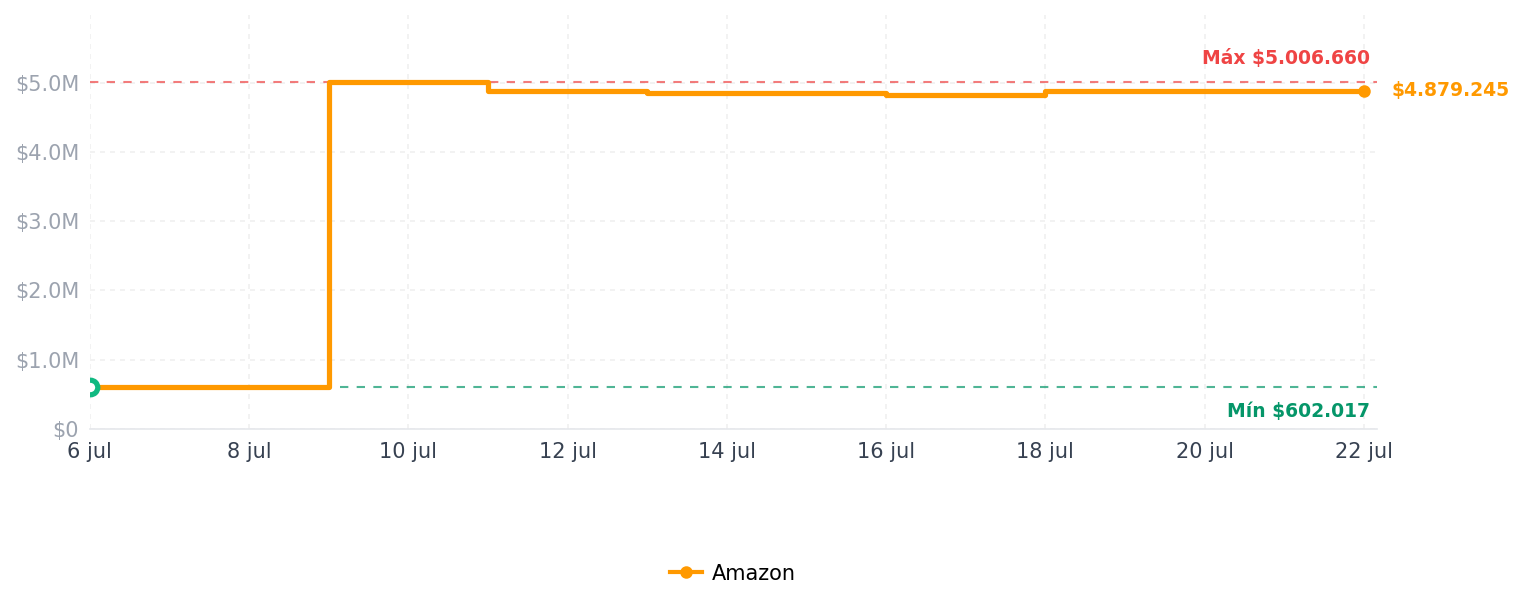Screen dimensions: 1524x607
Task: Click the Máx $5.006.660 label
Action: click(1286, 58)
